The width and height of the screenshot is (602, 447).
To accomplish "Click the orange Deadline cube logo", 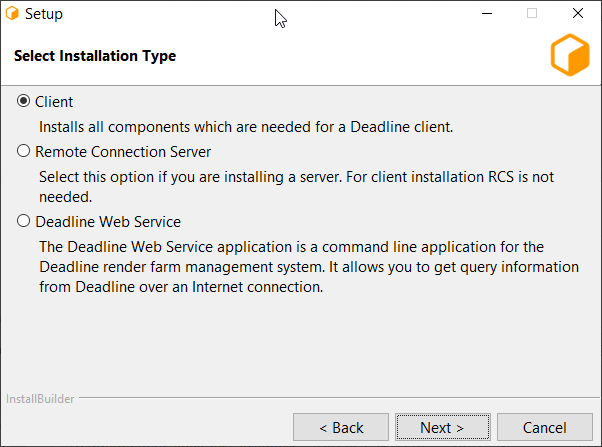I will pyautogui.click(x=570, y=56).
